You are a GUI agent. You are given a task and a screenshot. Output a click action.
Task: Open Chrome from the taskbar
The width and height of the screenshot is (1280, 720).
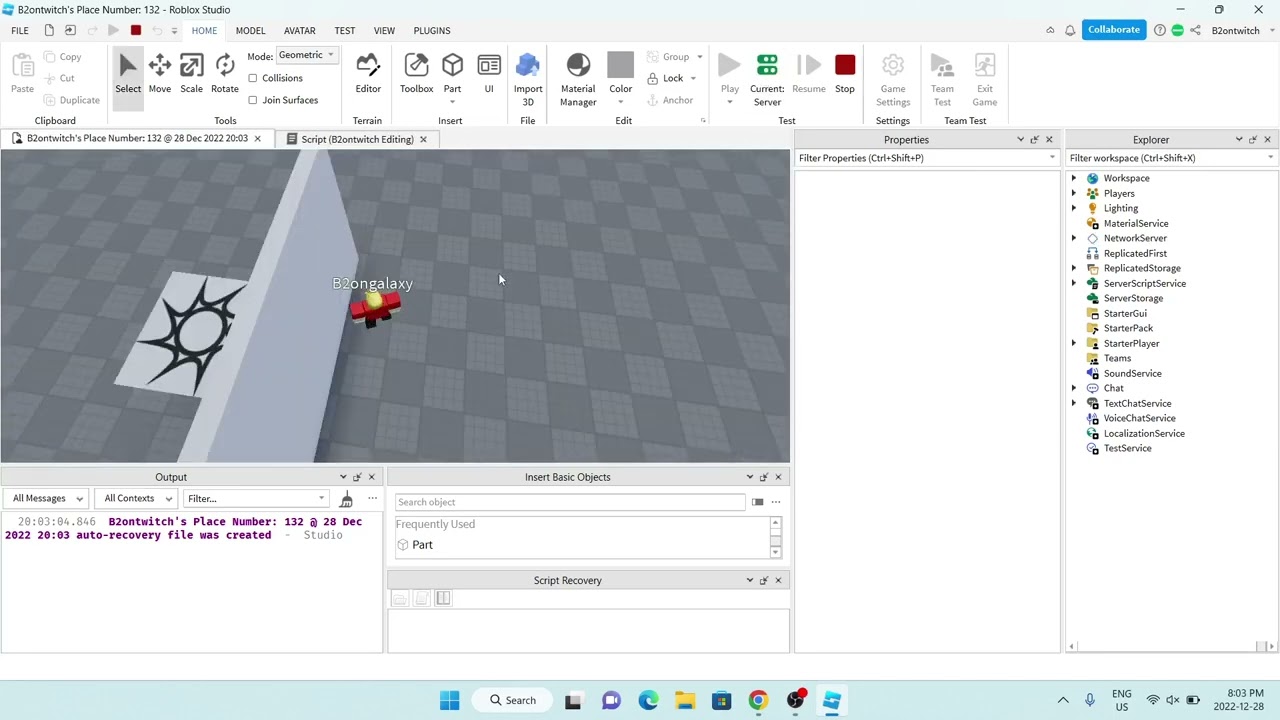coord(758,700)
